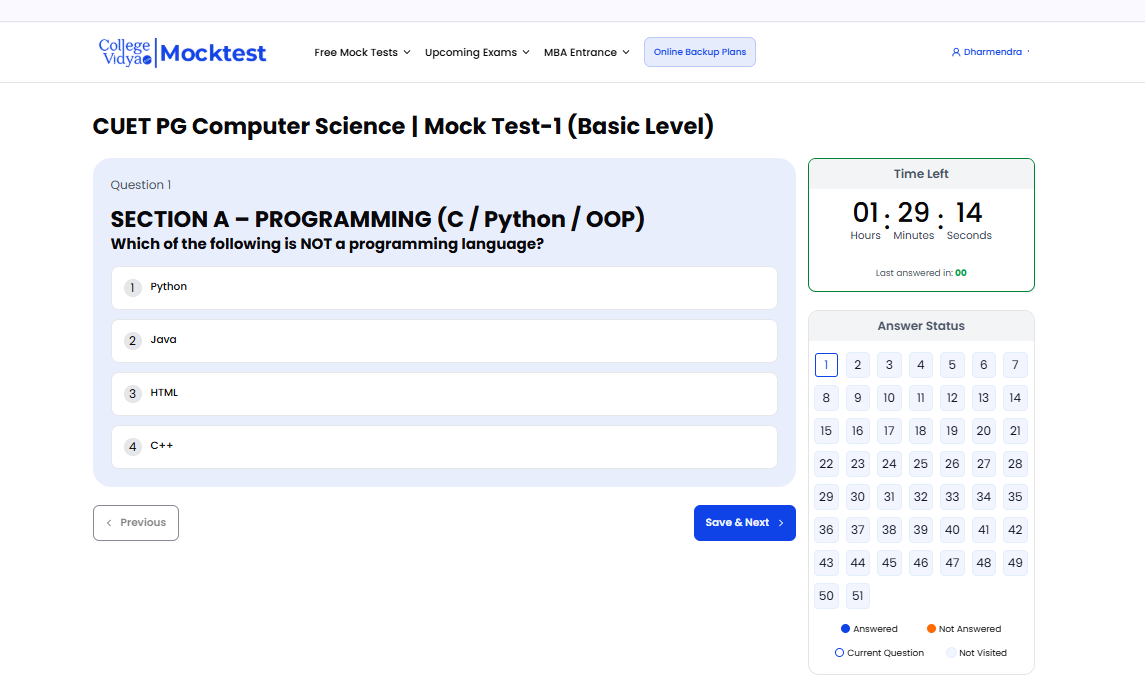
Task: Jump to question 25 in Answer Status
Action: tap(920, 464)
